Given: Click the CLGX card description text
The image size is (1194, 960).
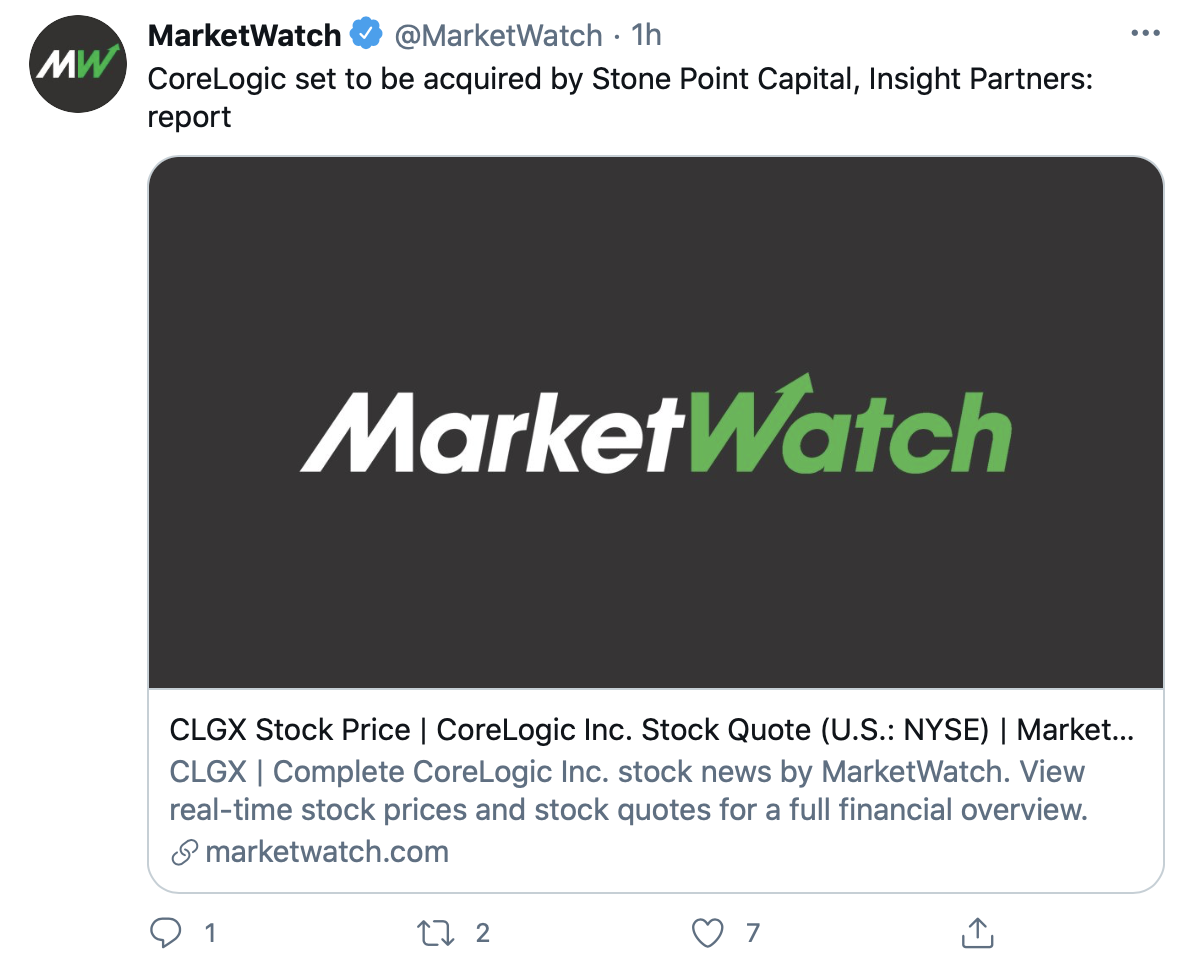Looking at the screenshot, I should [x=627, y=790].
